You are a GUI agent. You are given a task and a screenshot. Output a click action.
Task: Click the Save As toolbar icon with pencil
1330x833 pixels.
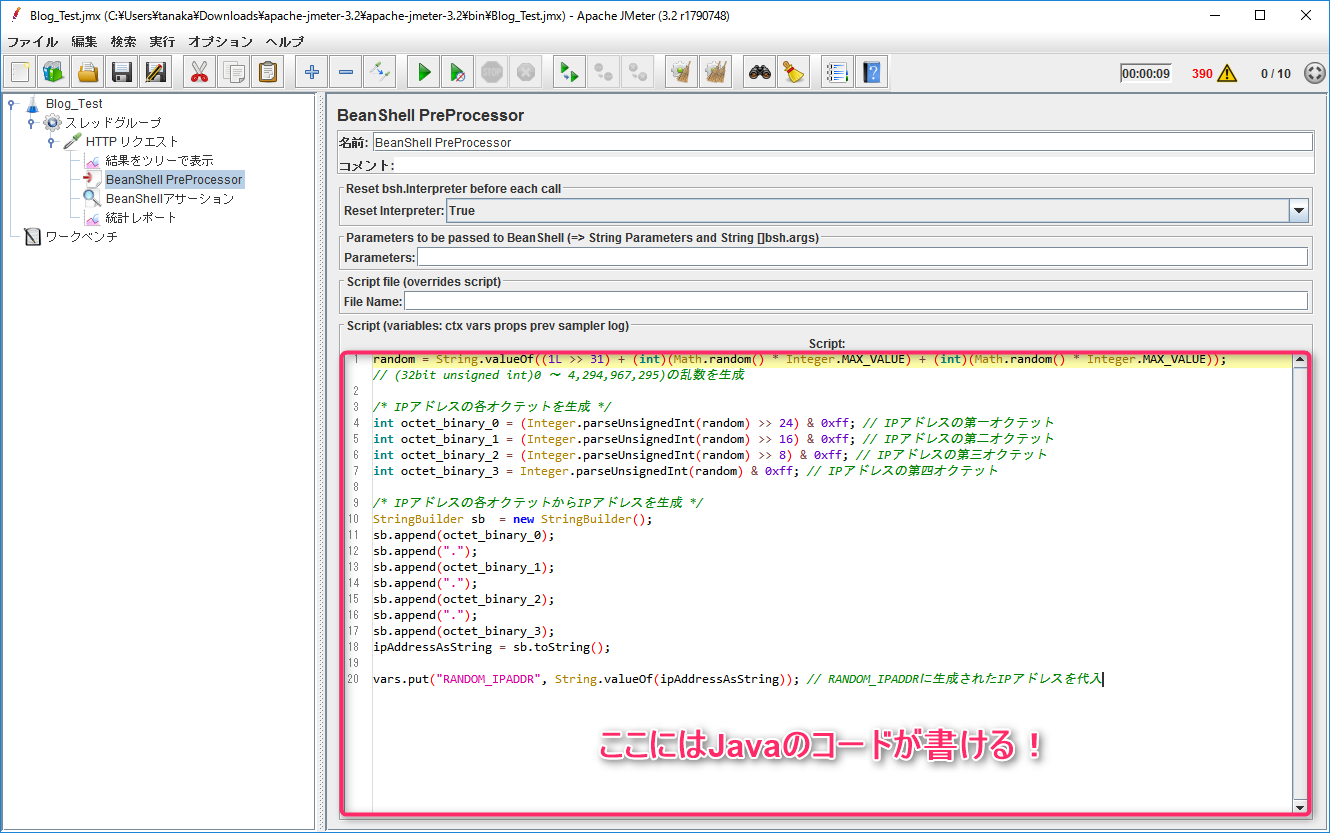pos(155,72)
